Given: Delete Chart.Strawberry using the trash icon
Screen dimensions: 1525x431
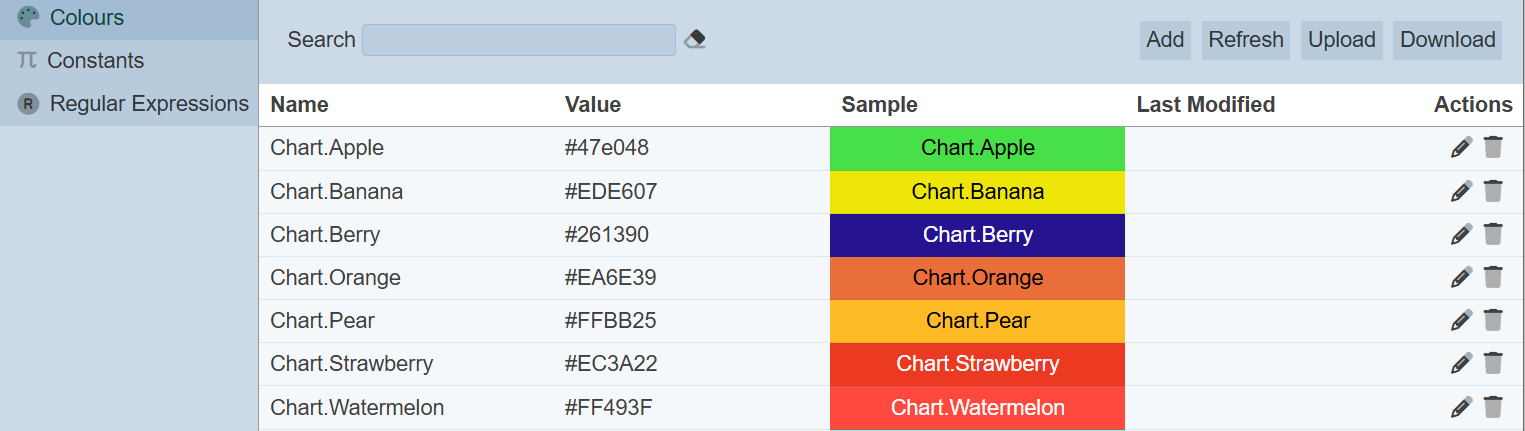Looking at the screenshot, I should coord(1493,363).
